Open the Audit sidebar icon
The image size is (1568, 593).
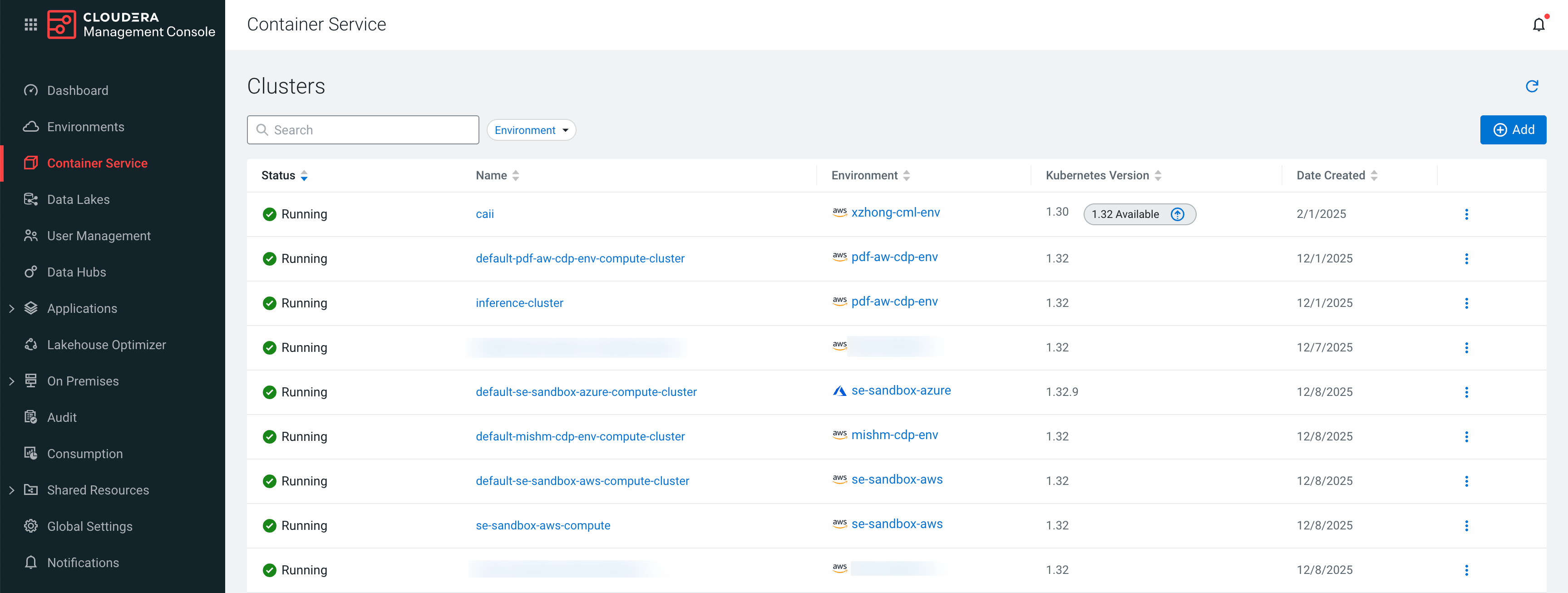pos(31,416)
